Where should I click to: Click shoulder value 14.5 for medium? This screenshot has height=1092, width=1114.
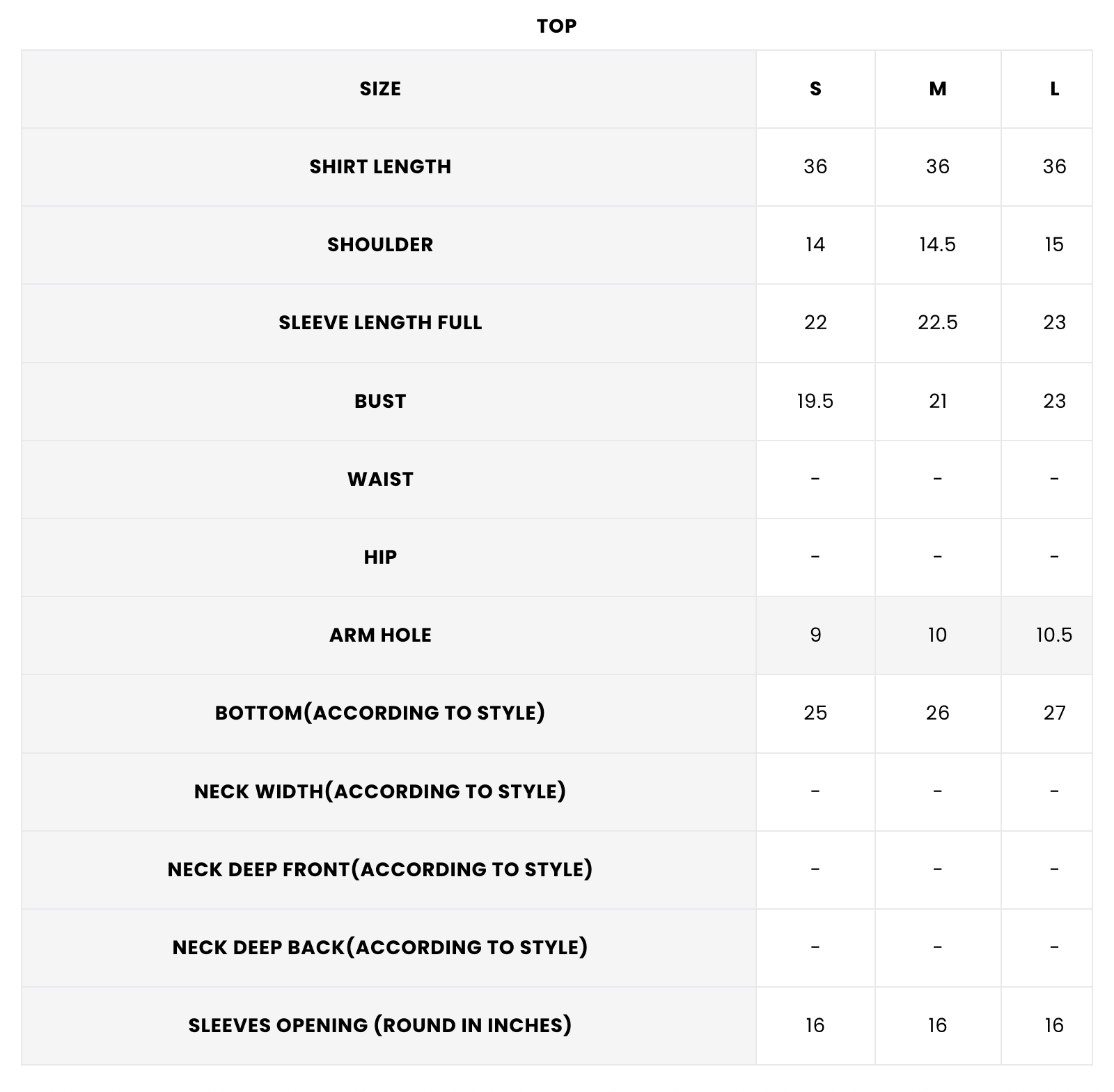[x=937, y=245]
